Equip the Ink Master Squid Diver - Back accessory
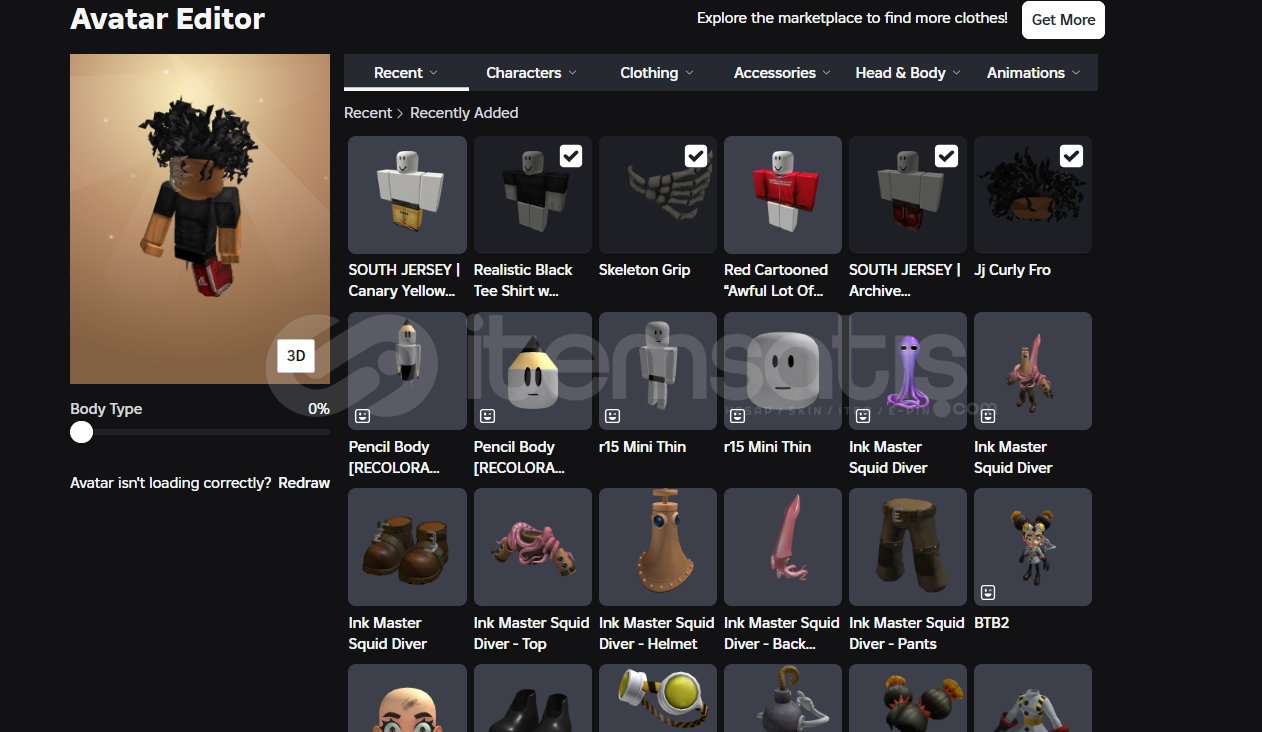 point(783,547)
